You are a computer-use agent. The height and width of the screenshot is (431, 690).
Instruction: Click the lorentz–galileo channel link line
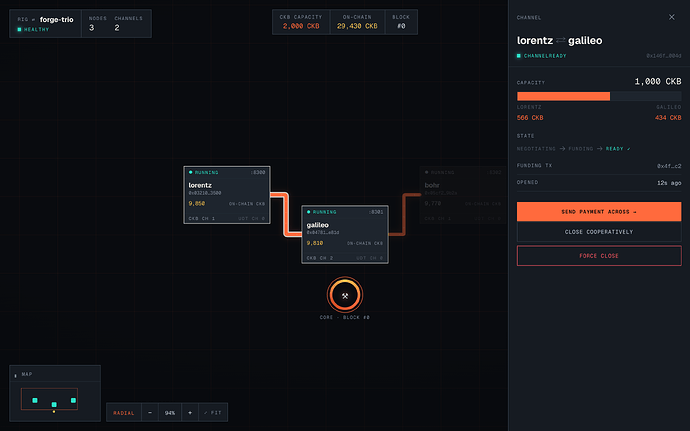click(286, 214)
